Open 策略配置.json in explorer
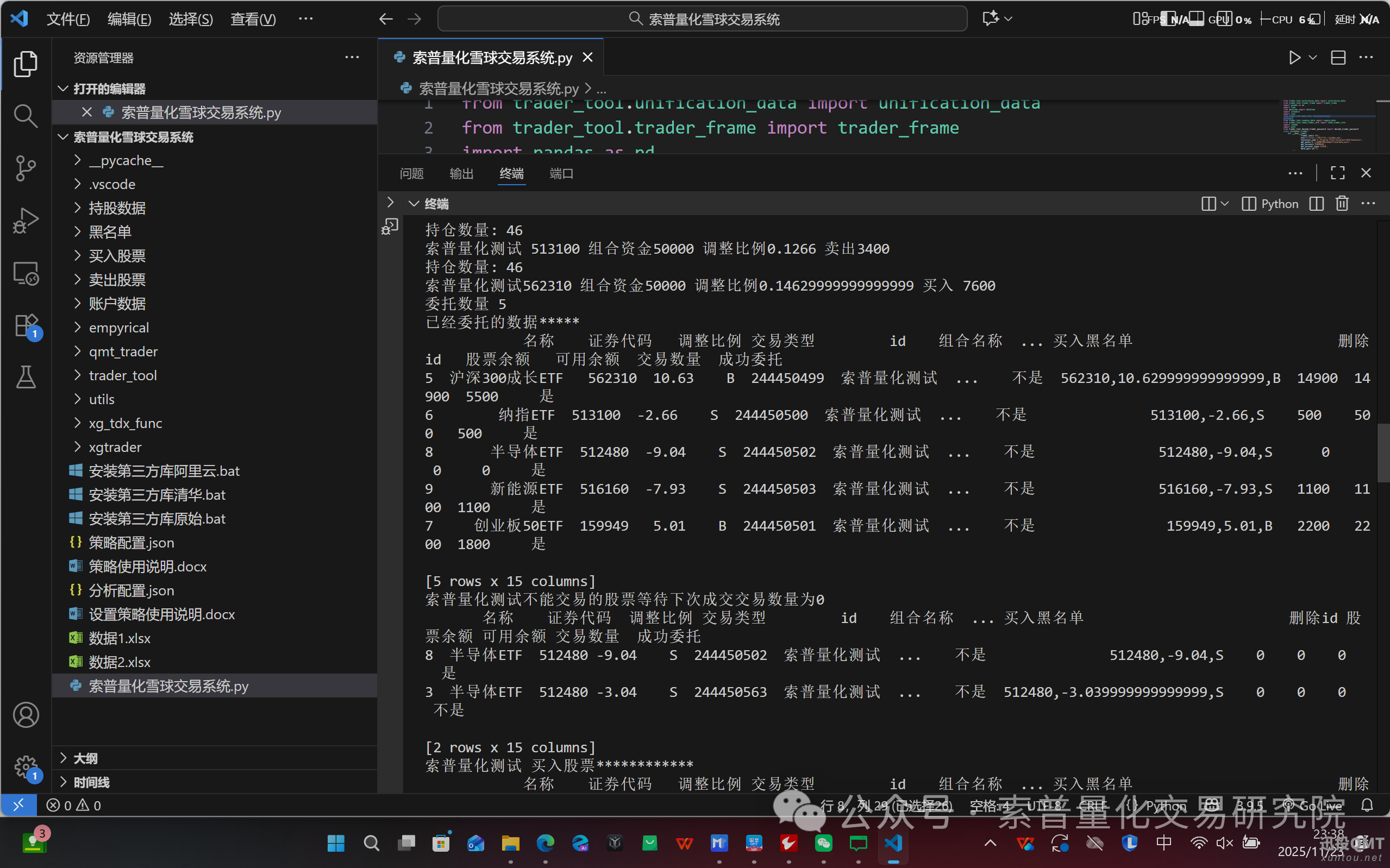The image size is (1390, 868). point(131,543)
